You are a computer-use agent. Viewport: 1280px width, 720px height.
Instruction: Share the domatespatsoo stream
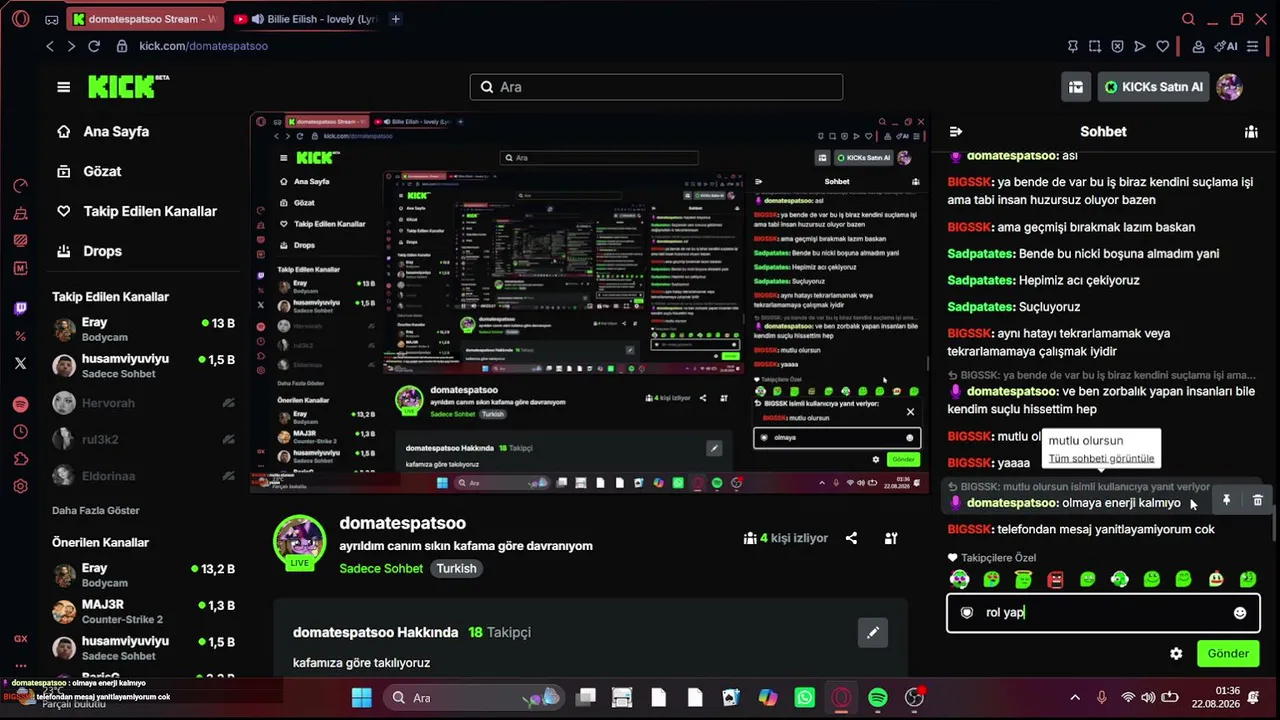[x=851, y=538]
